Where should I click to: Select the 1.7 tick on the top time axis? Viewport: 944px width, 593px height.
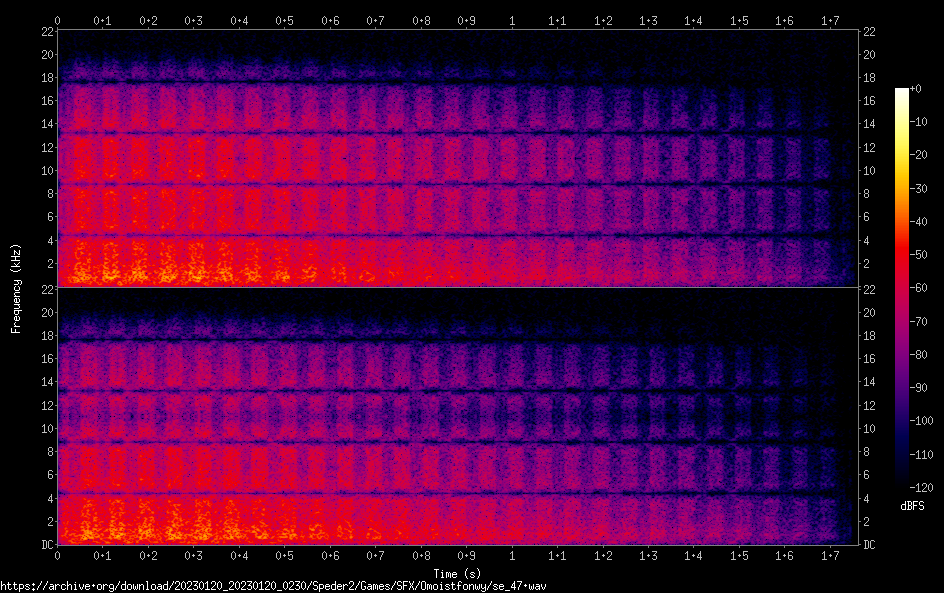[830, 20]
